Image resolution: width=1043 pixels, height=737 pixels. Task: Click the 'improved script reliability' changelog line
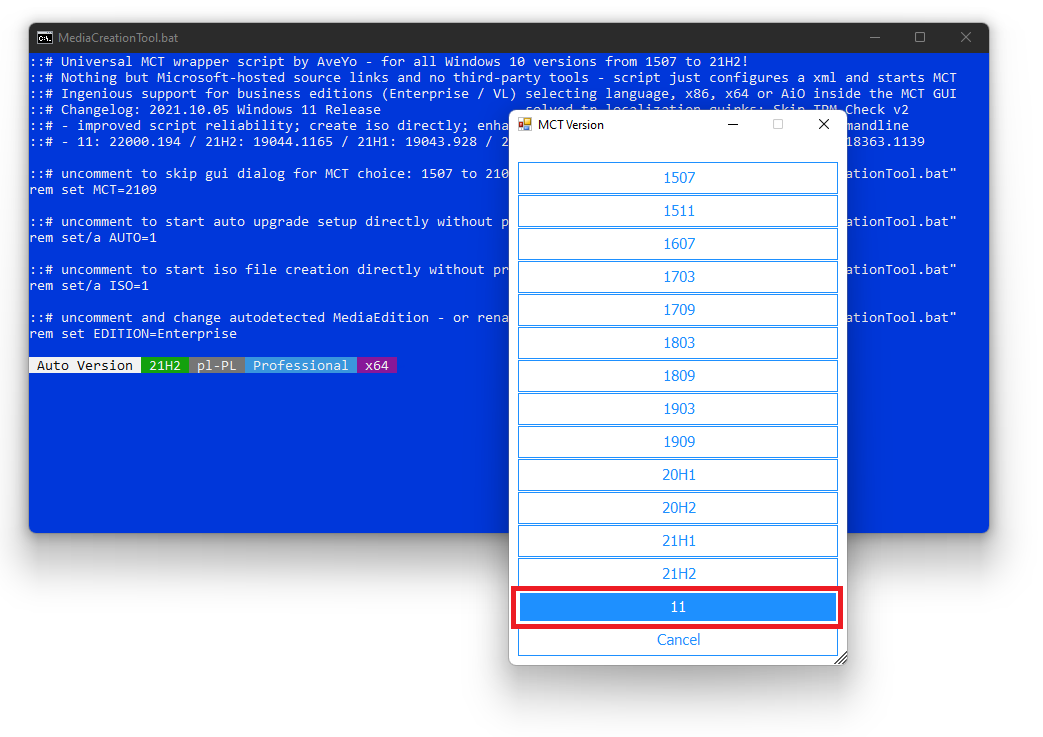click(x=269, y=126)
